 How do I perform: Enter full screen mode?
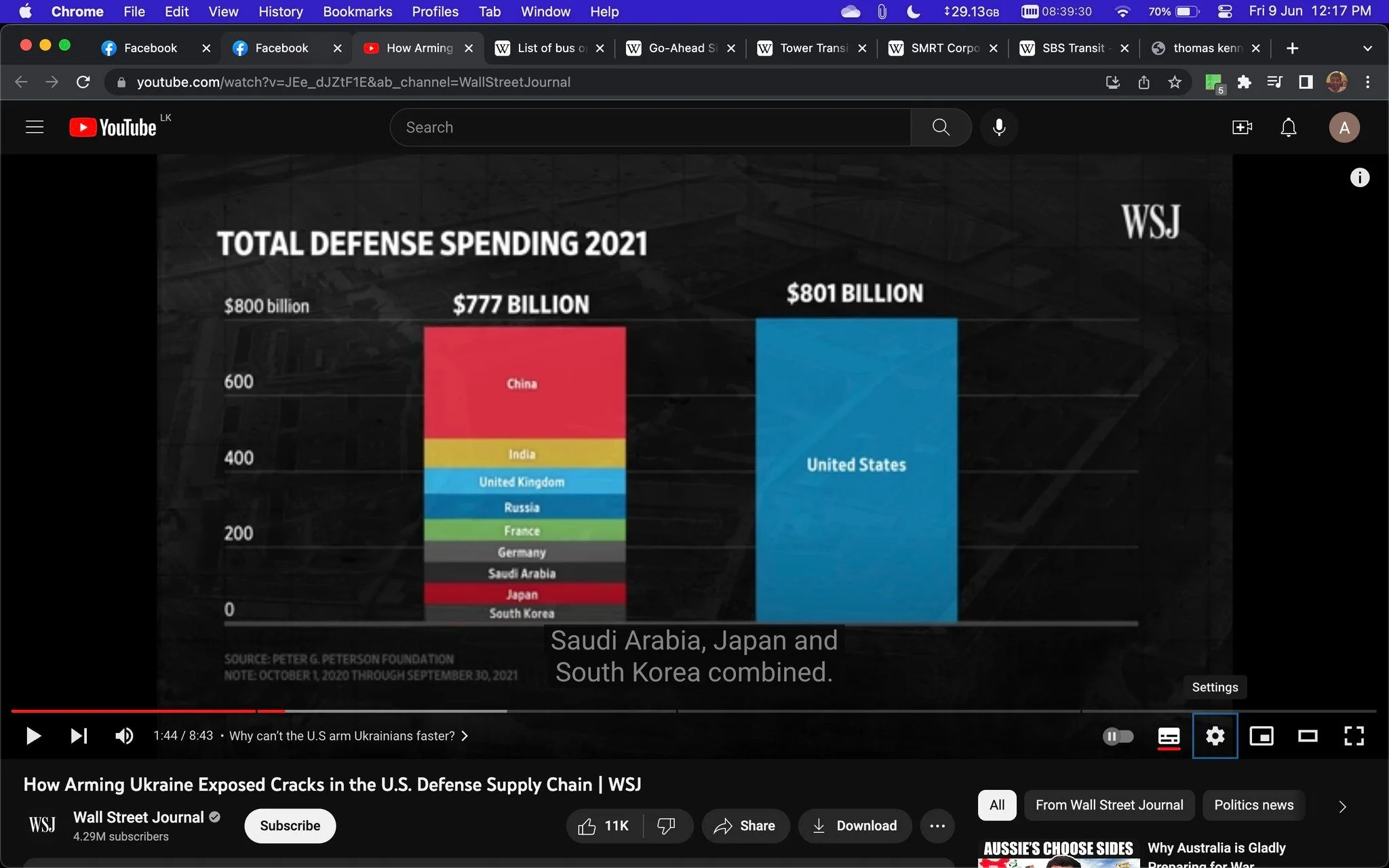[x=1354, y=736]
